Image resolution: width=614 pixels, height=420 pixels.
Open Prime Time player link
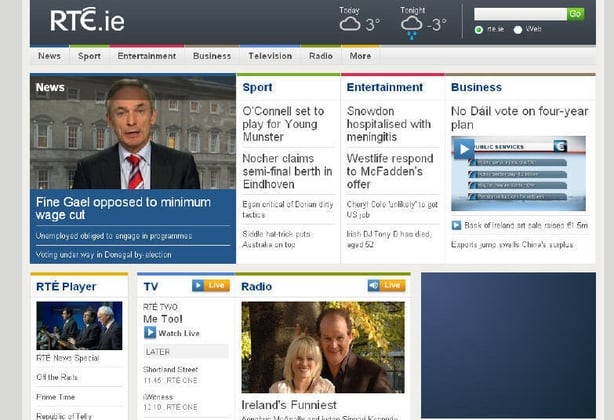(56, 397)
